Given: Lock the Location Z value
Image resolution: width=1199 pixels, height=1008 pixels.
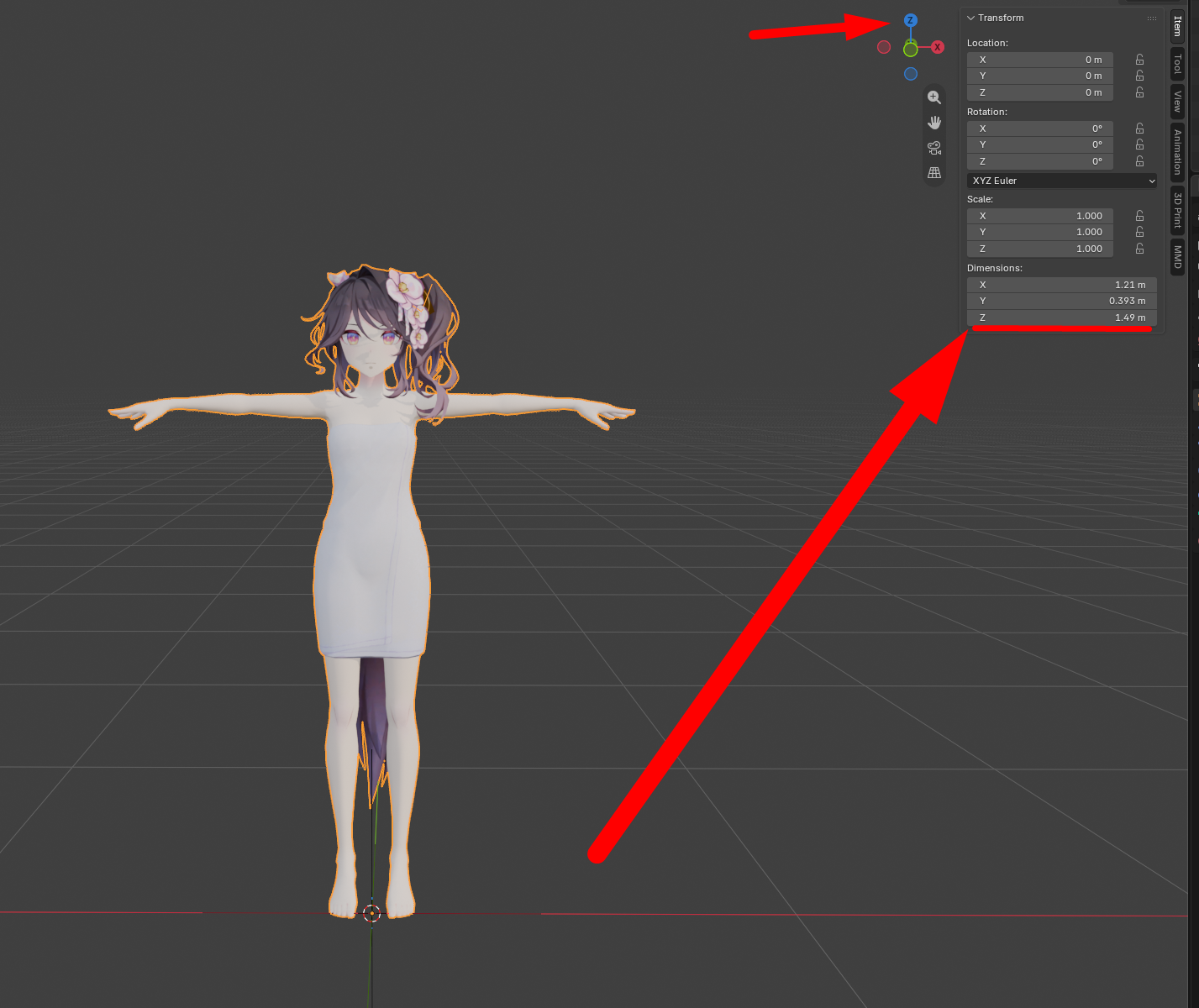Looking at the screenshot, I should pos(1139,92).
